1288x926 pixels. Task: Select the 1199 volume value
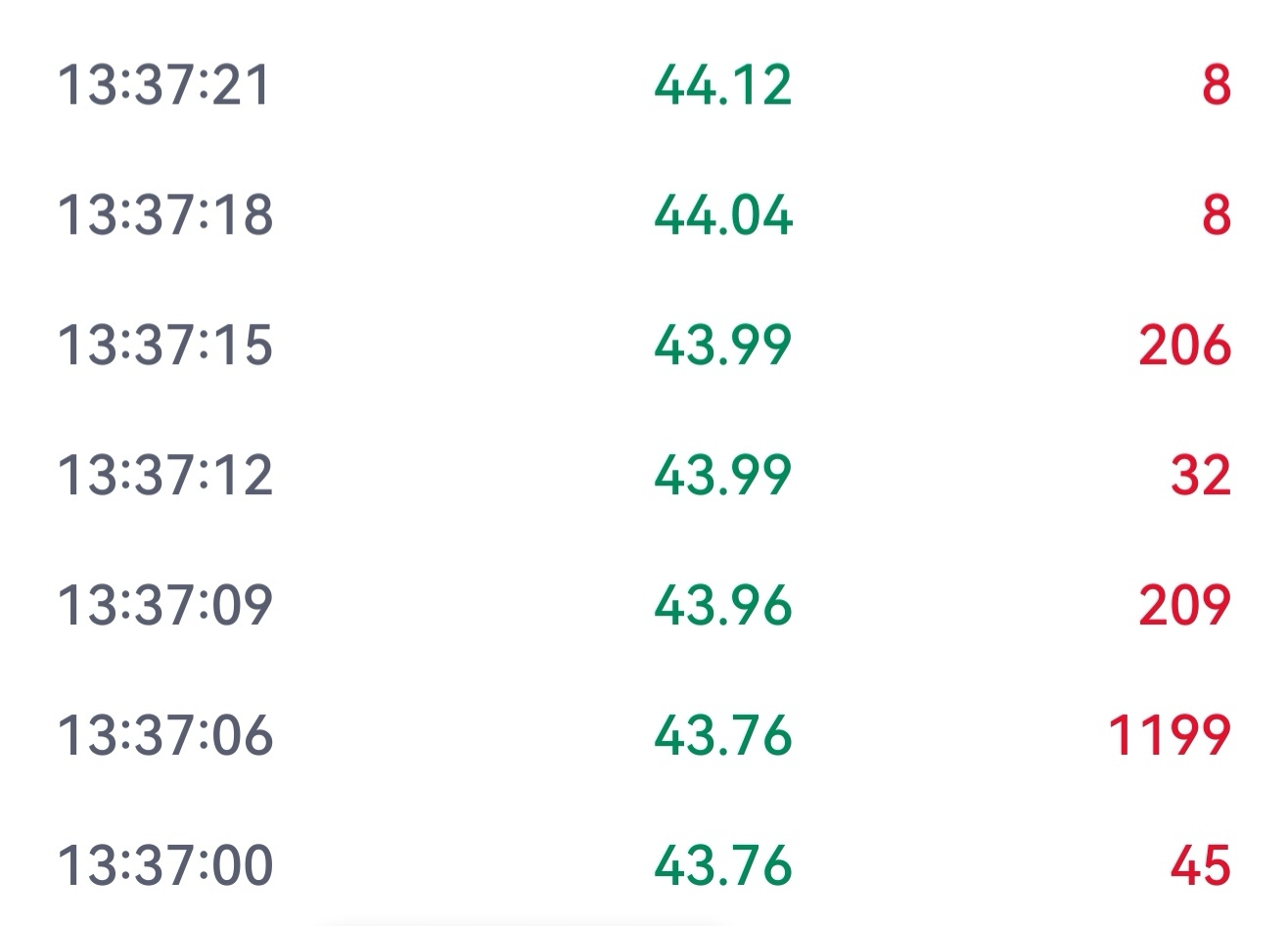[1169, 735]
